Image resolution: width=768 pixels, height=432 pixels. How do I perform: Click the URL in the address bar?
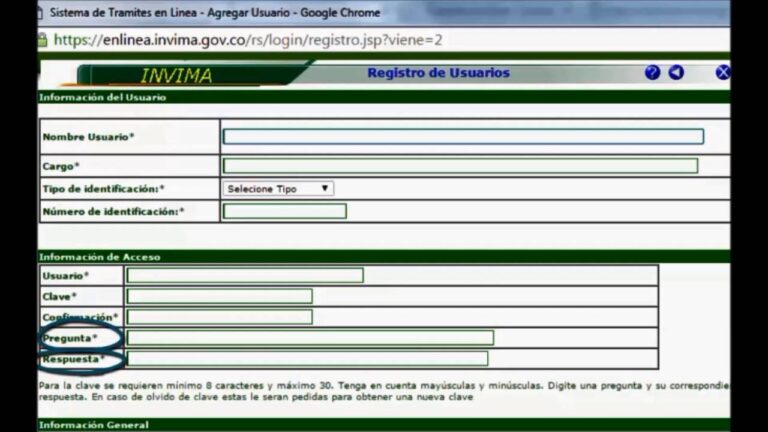(x=248, y=40)
